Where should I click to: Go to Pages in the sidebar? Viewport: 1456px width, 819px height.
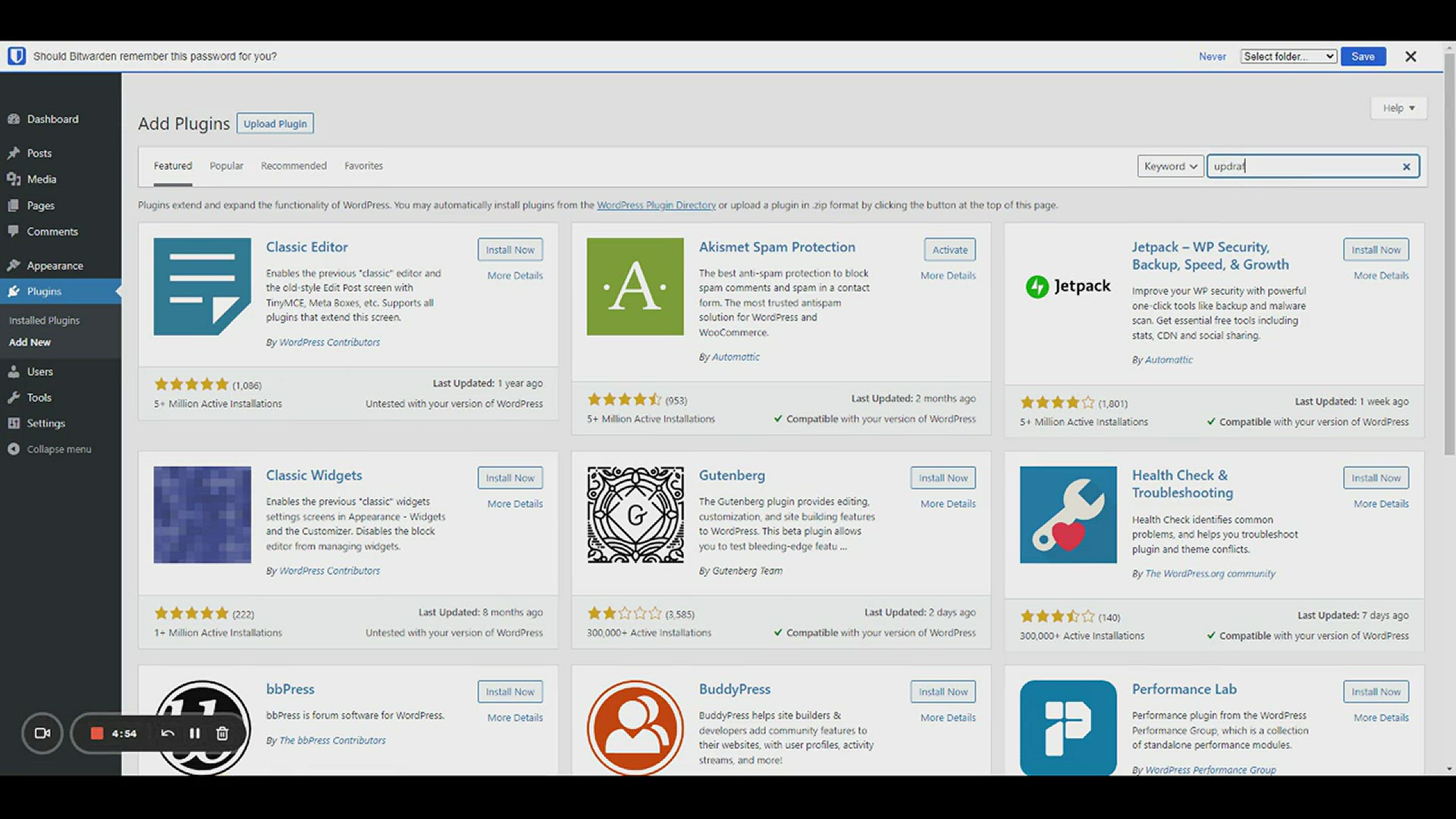point(41,206)
